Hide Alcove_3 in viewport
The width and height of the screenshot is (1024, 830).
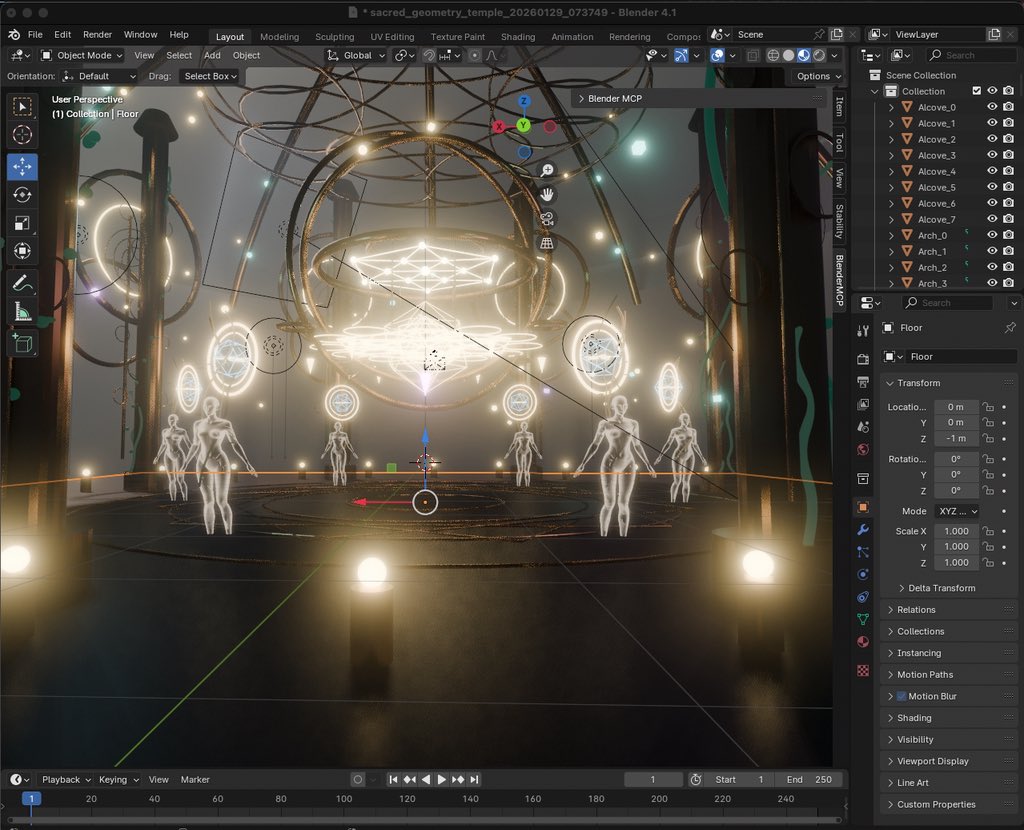click(992, 155)
